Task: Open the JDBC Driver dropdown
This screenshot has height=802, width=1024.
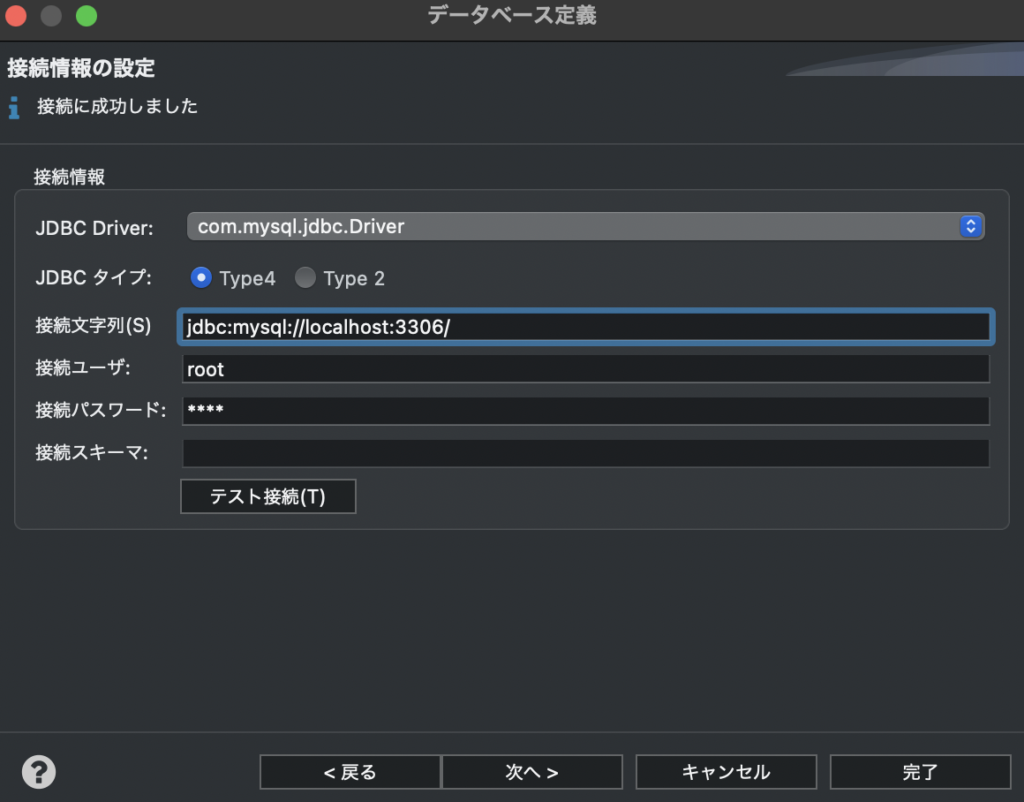Action: (585, 227)
